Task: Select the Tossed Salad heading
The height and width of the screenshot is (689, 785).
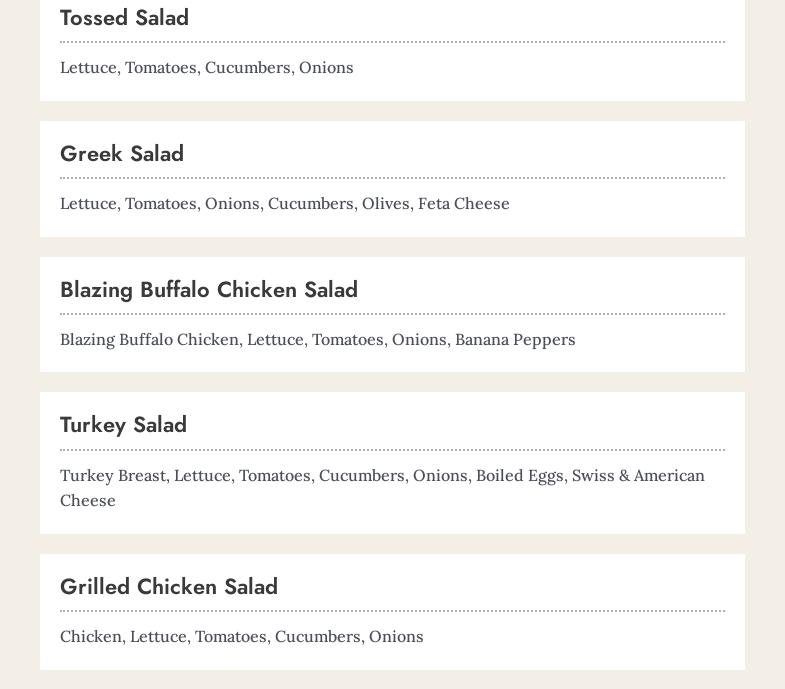Action: pyautogui.click(x=124, y=18)
